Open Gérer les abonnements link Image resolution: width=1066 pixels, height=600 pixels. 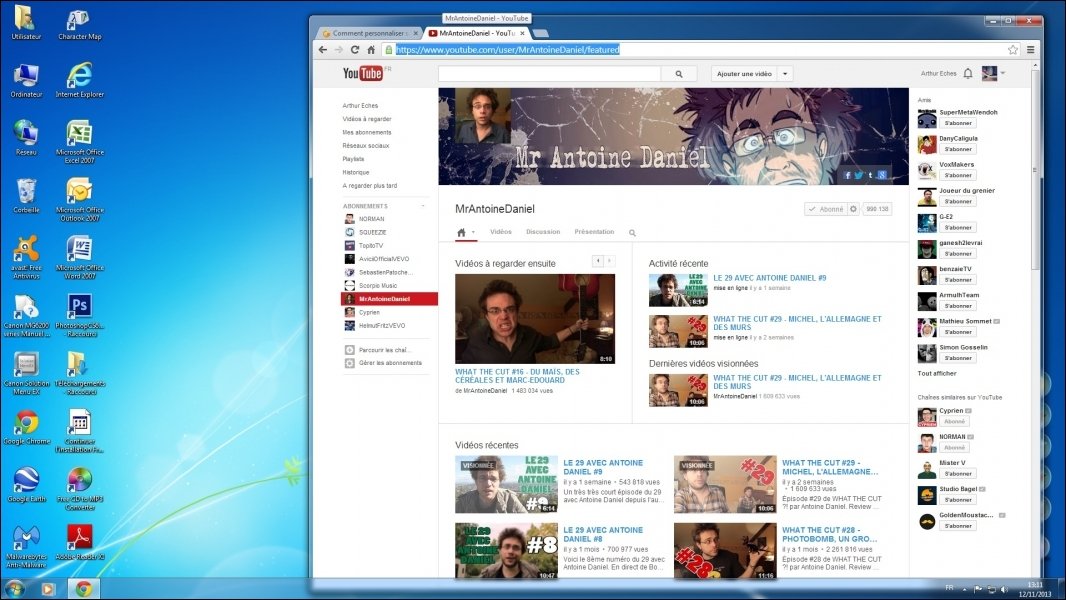[390, 363]
